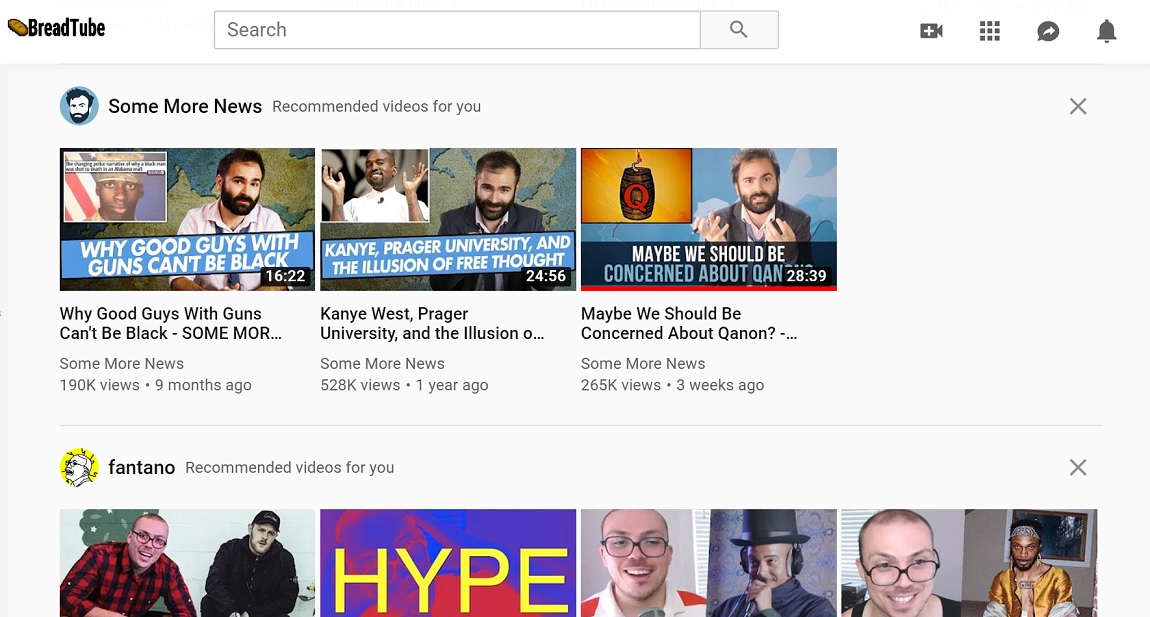The height and width of the screenshot is (617, 1150).
Task: Focus the Search input field
Action: (x=457, y=30)
